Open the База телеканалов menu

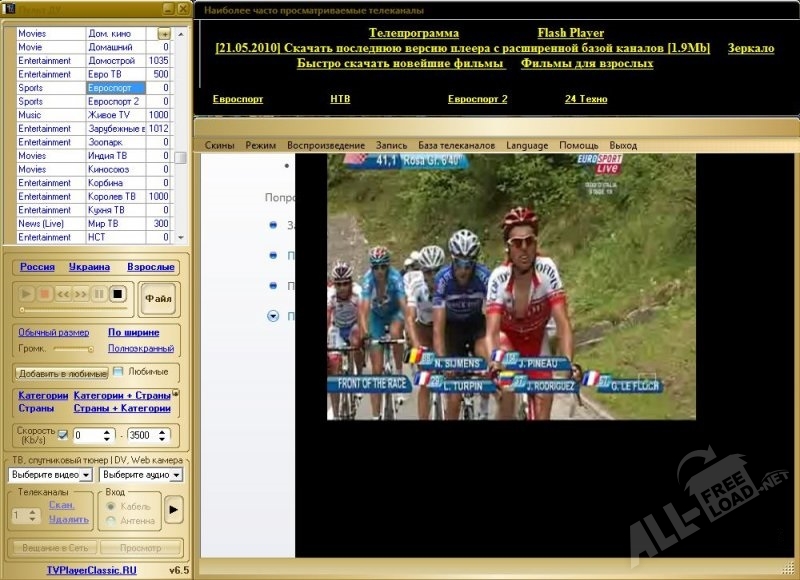coord(456,145)
